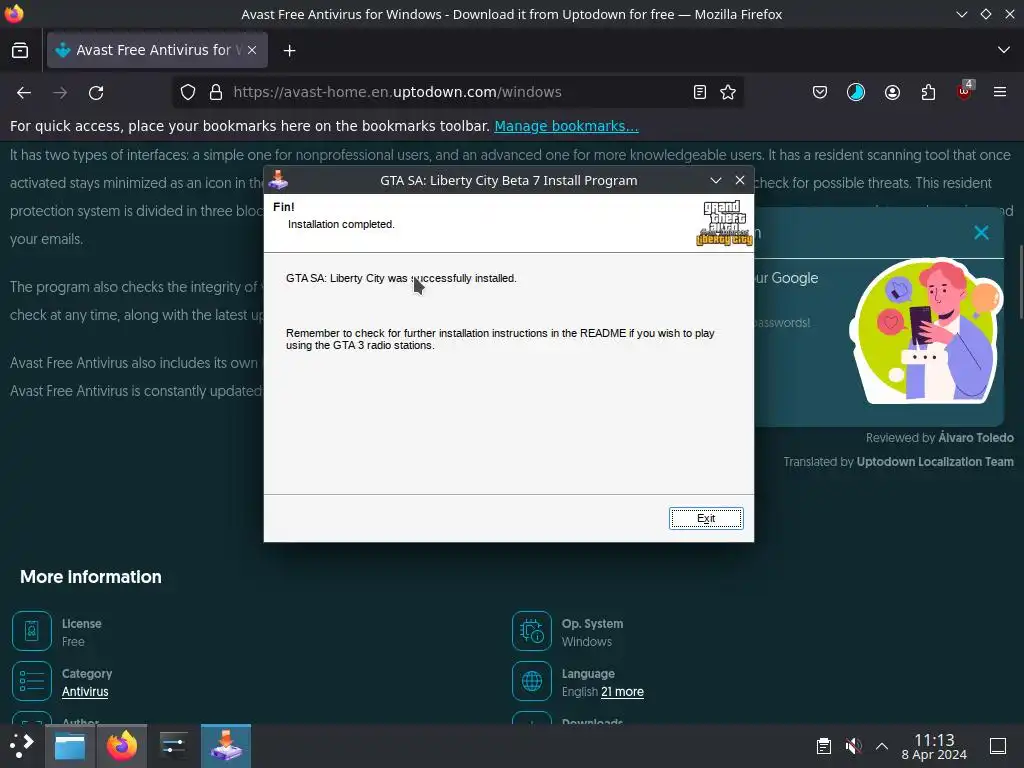Click the Category list icon

point(31,681)
